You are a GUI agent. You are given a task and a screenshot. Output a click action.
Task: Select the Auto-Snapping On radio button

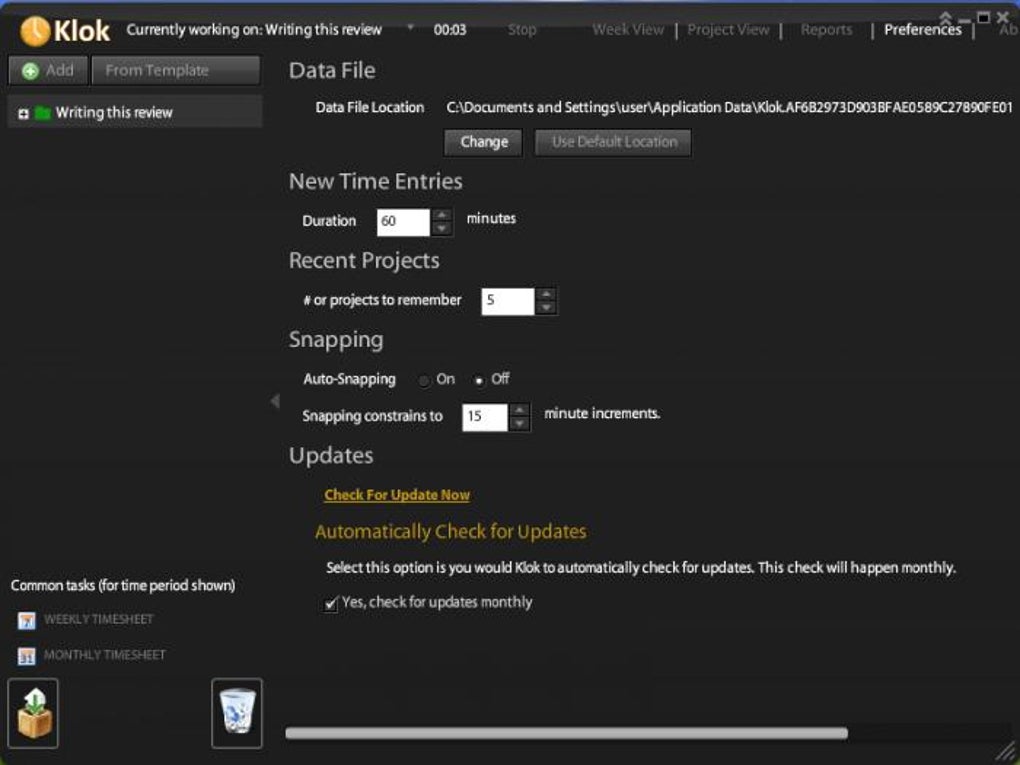tap(424, 381)
